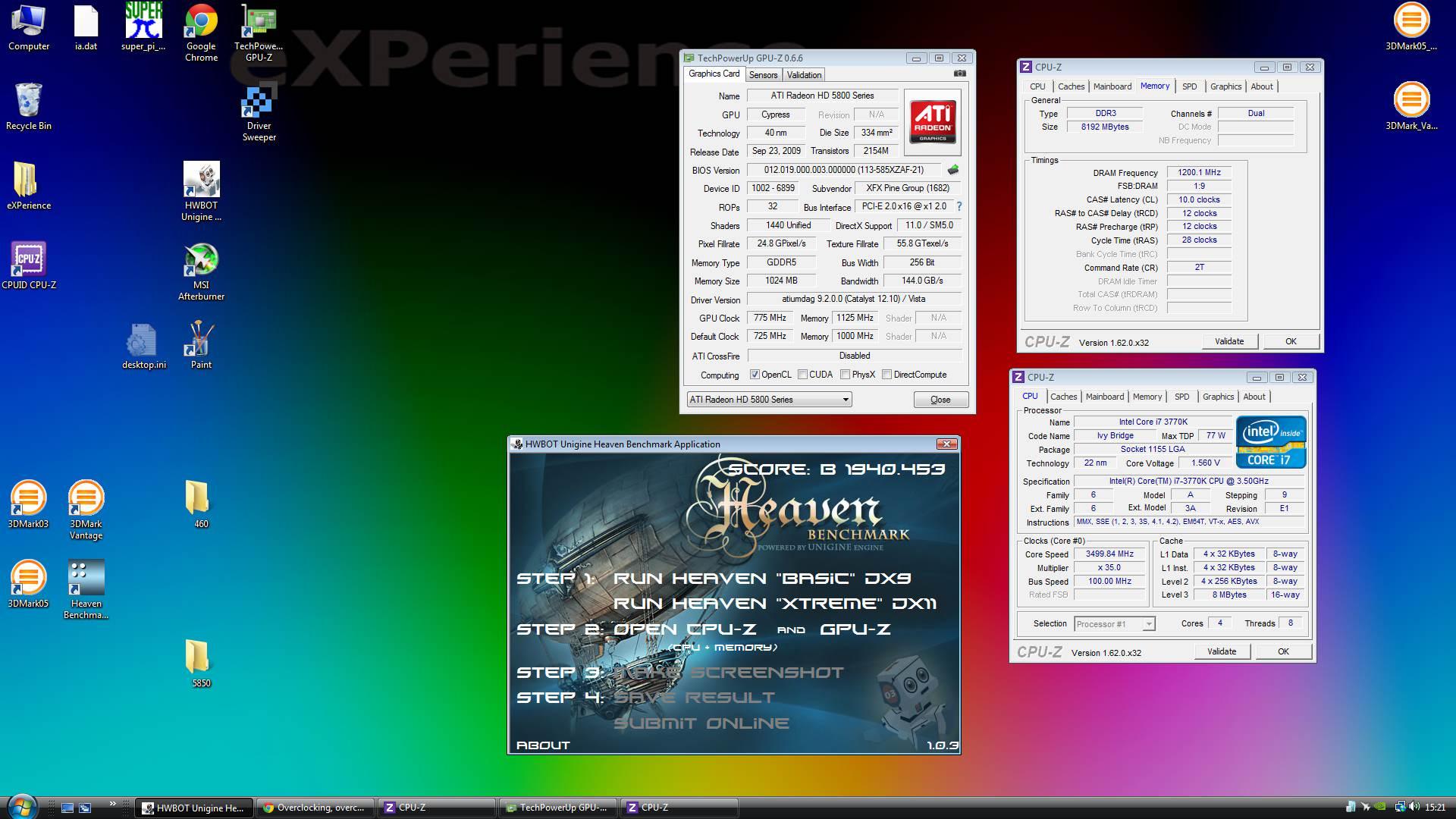The image size is (1456, 819).
Task: Toggle the DirectCompute checkbox in GPU-Z
Action: tap(886, 375)
